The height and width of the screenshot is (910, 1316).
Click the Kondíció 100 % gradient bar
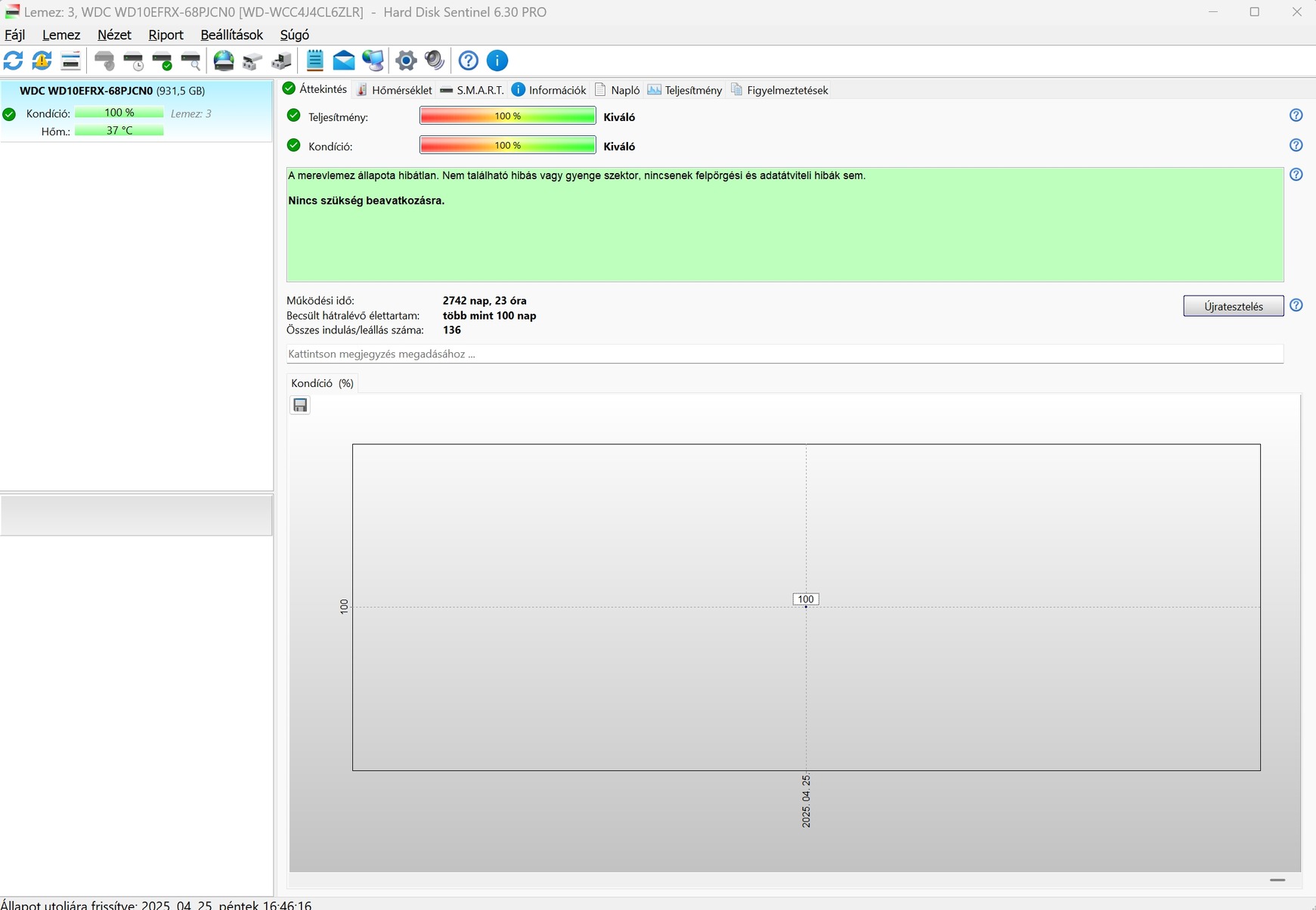pyautogui.click(x=508, y=145)
